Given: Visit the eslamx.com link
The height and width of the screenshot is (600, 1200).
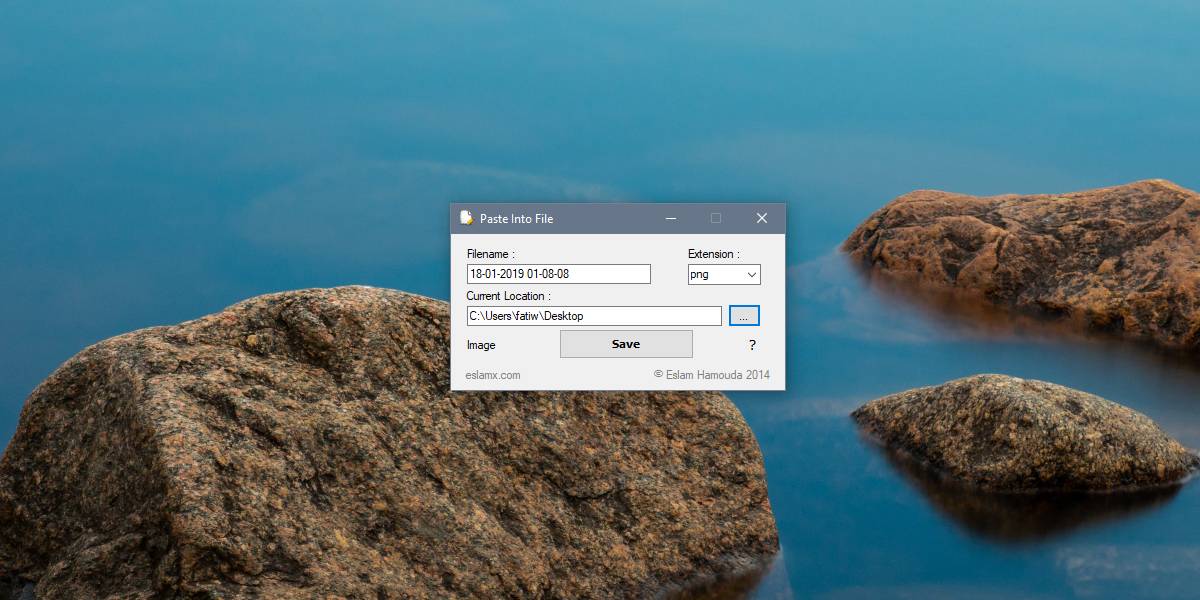Looking at the screenshot, I should click(493, 375).
